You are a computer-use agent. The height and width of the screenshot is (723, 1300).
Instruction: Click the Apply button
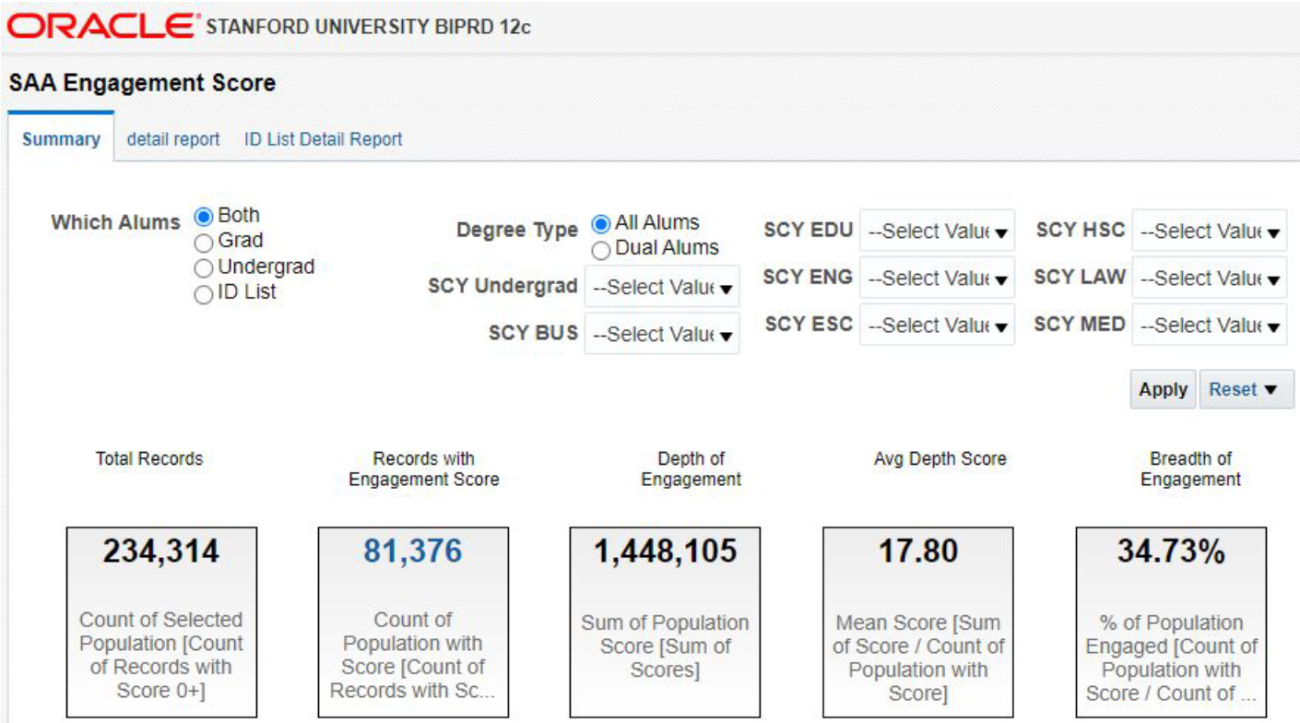click(1163, 390)
